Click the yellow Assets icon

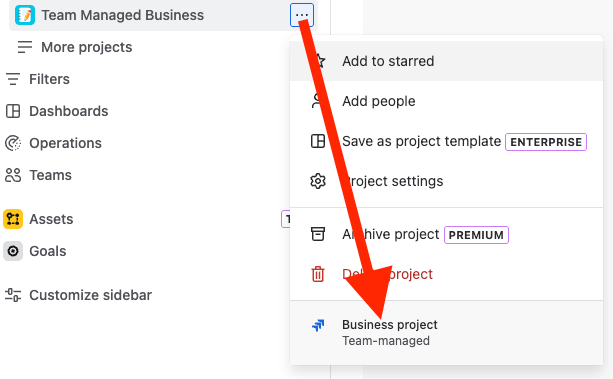pos(13,219)
